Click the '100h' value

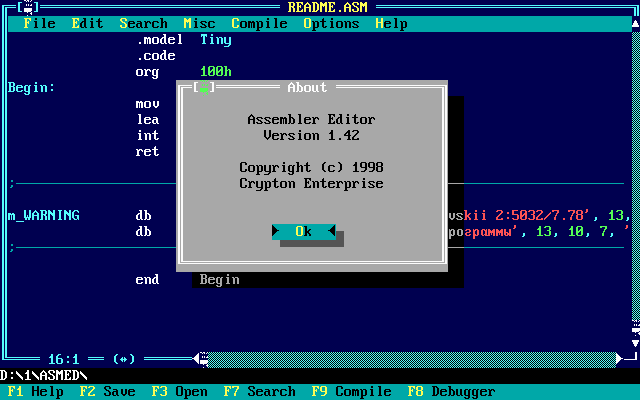(216, 72)
